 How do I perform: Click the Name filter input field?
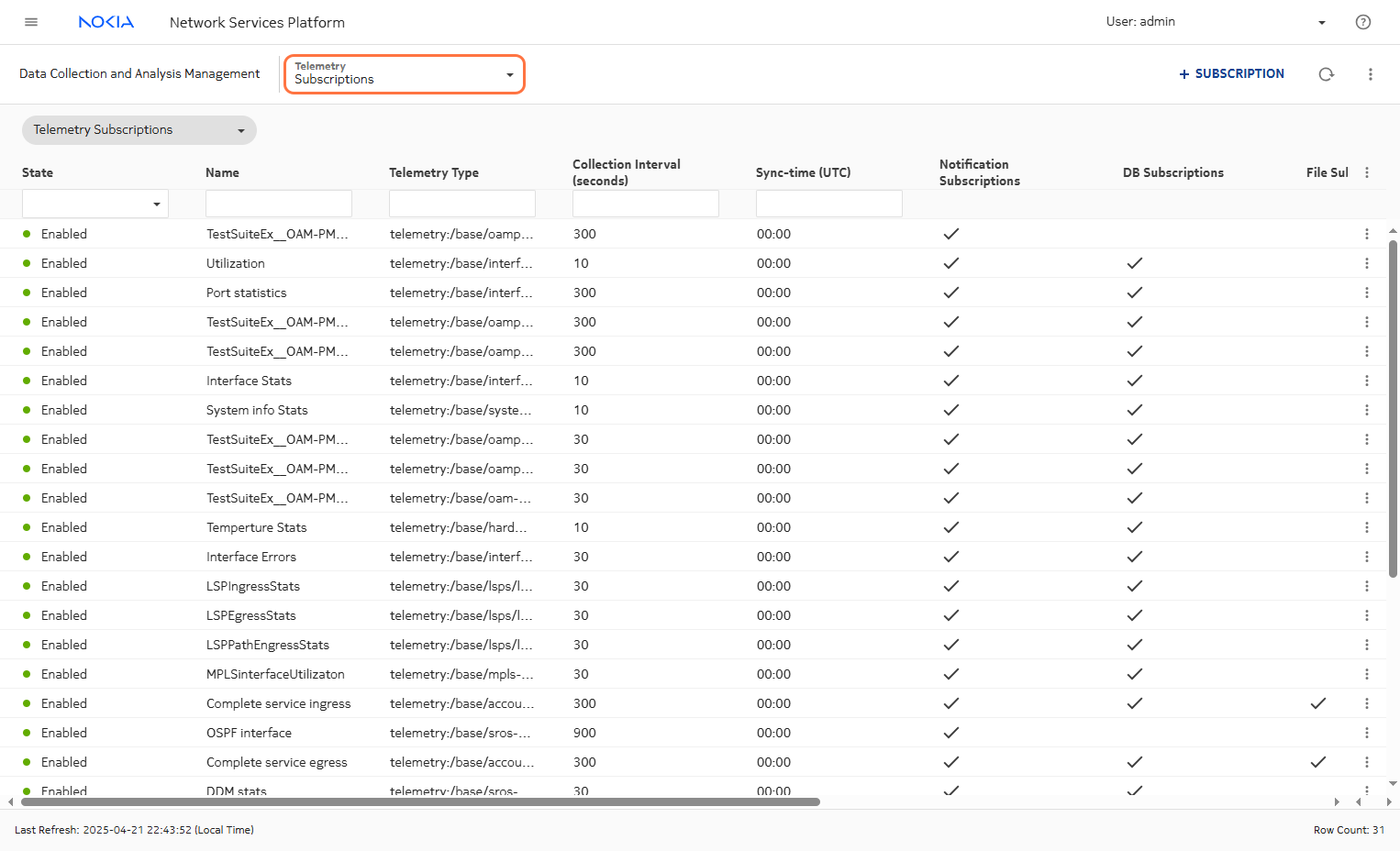pyautogui.click(x=279, y=204)
